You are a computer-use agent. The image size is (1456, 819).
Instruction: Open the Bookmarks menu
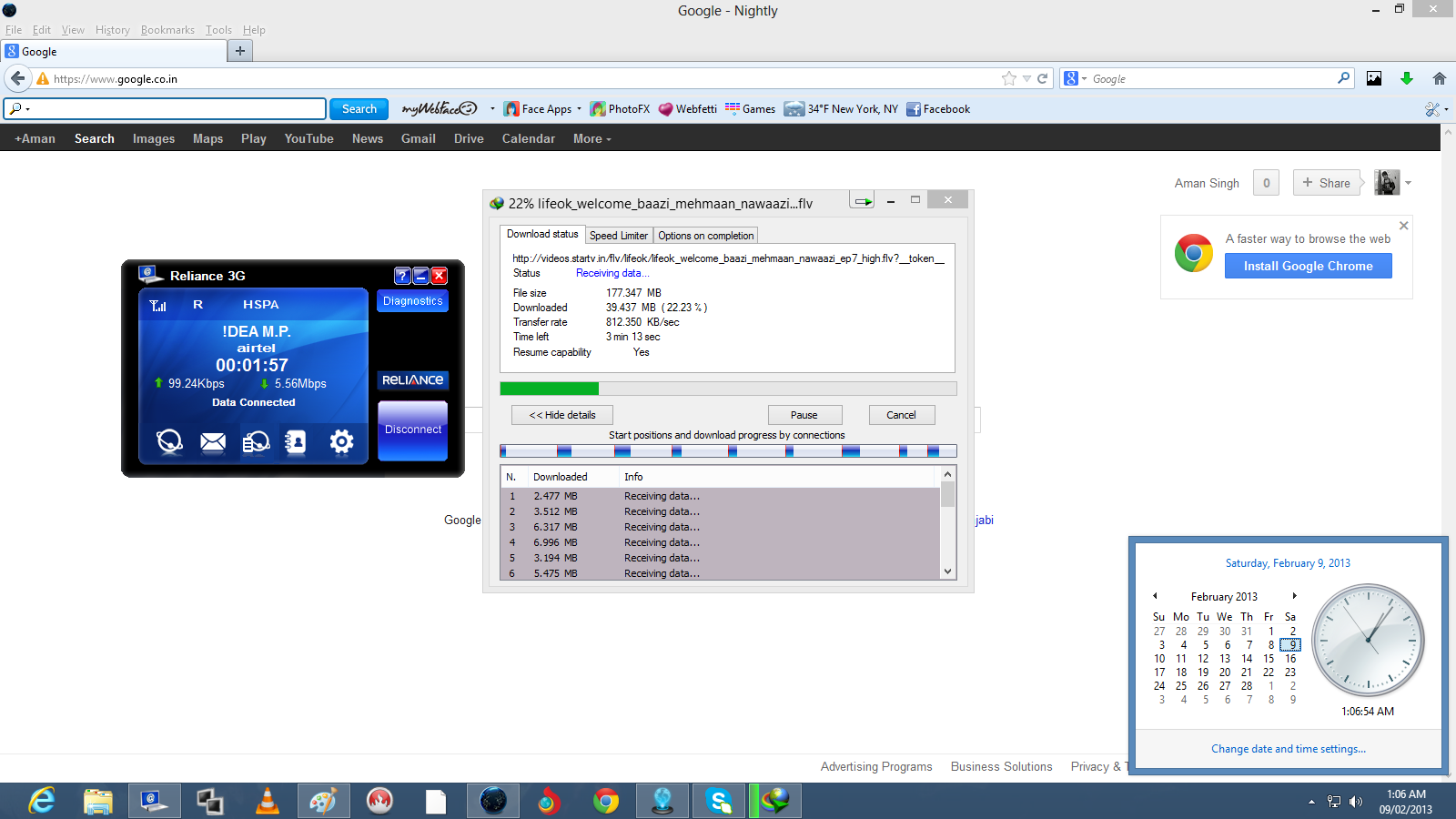tap(167, 30)
